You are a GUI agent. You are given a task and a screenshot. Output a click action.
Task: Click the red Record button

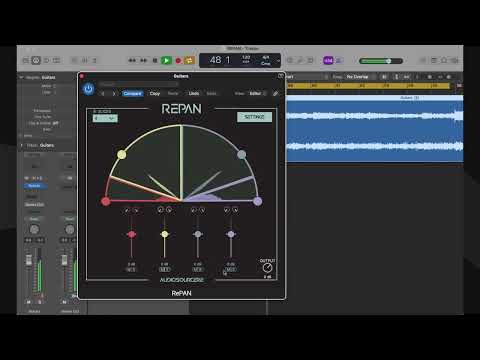click(178, 60)
